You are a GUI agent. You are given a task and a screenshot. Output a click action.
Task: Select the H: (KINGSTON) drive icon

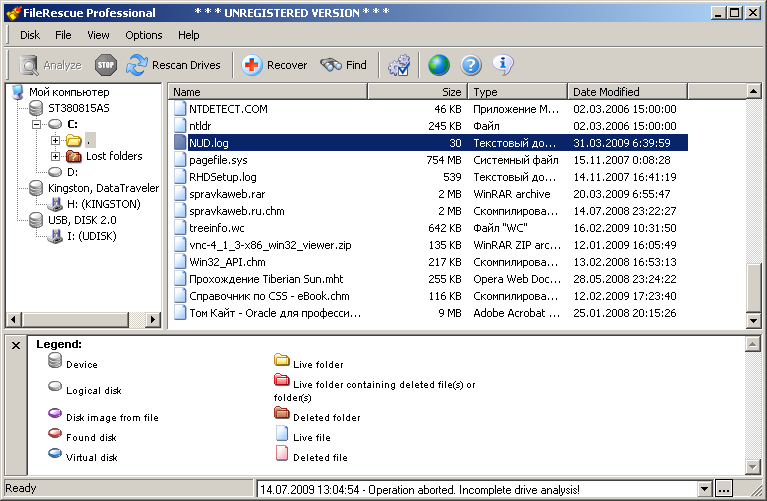pos(55,204)
